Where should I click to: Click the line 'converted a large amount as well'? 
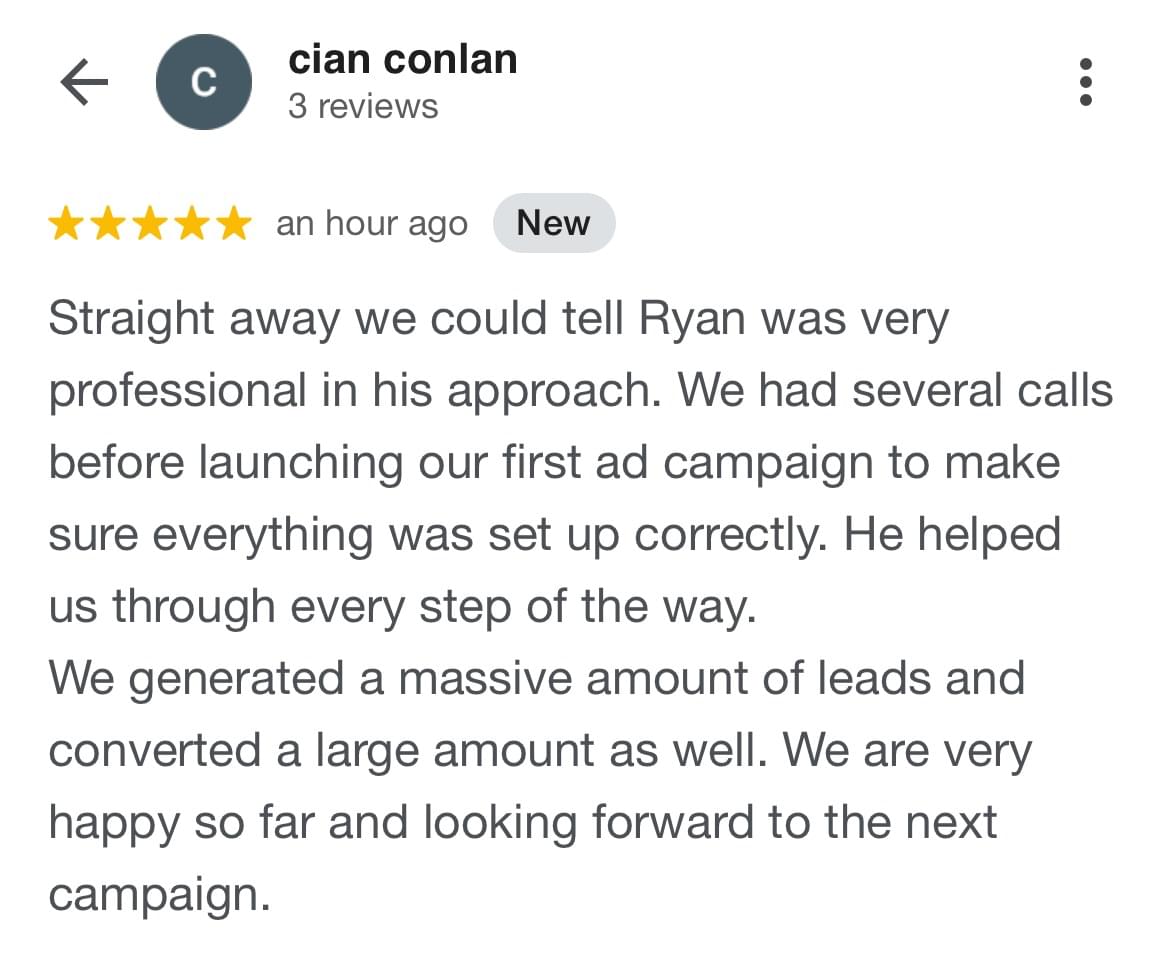pos(407,751)
